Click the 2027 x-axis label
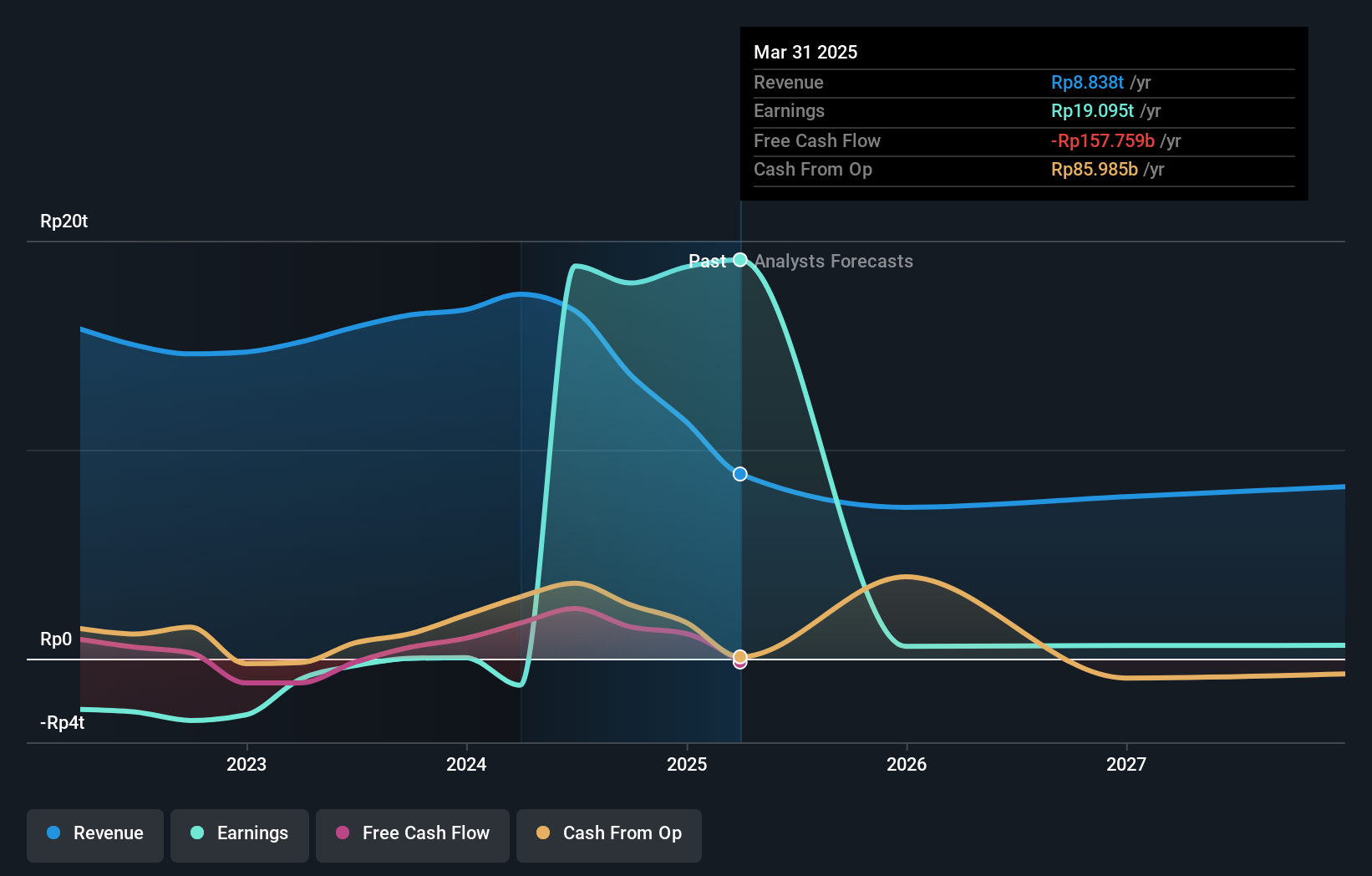1372x876 pixels. pos(1126,764)
